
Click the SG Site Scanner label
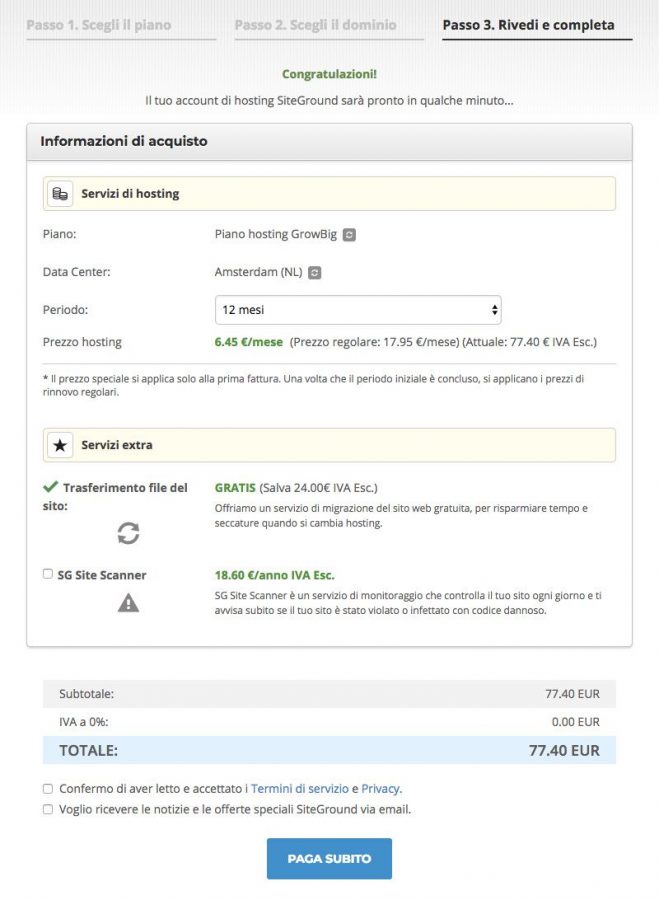click(102, 575)
